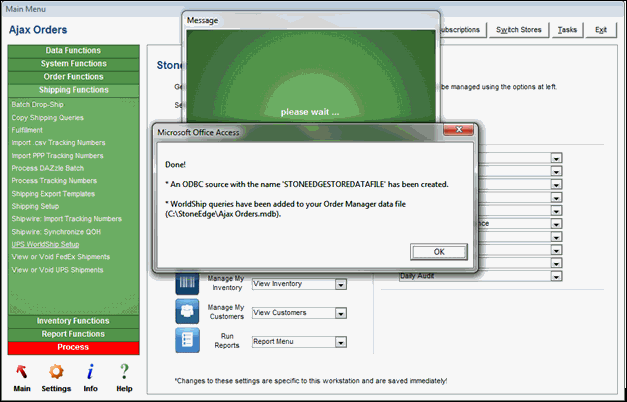Screen dimensions: 627x402
Task: Open the Help question mark icon
Action: click(124, 372)
